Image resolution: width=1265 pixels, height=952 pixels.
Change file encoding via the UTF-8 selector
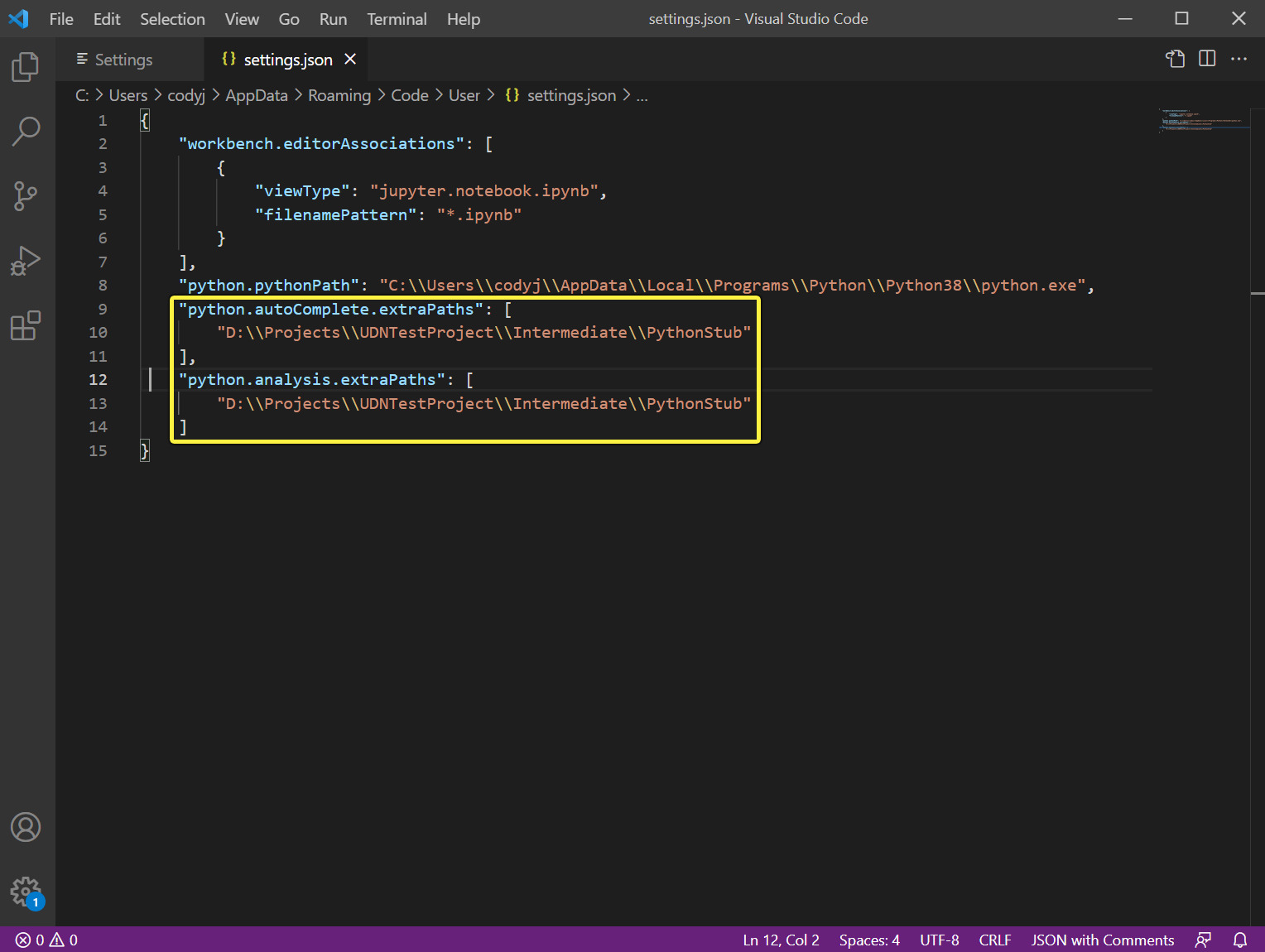pyautogui.click(x=939, y=940)
